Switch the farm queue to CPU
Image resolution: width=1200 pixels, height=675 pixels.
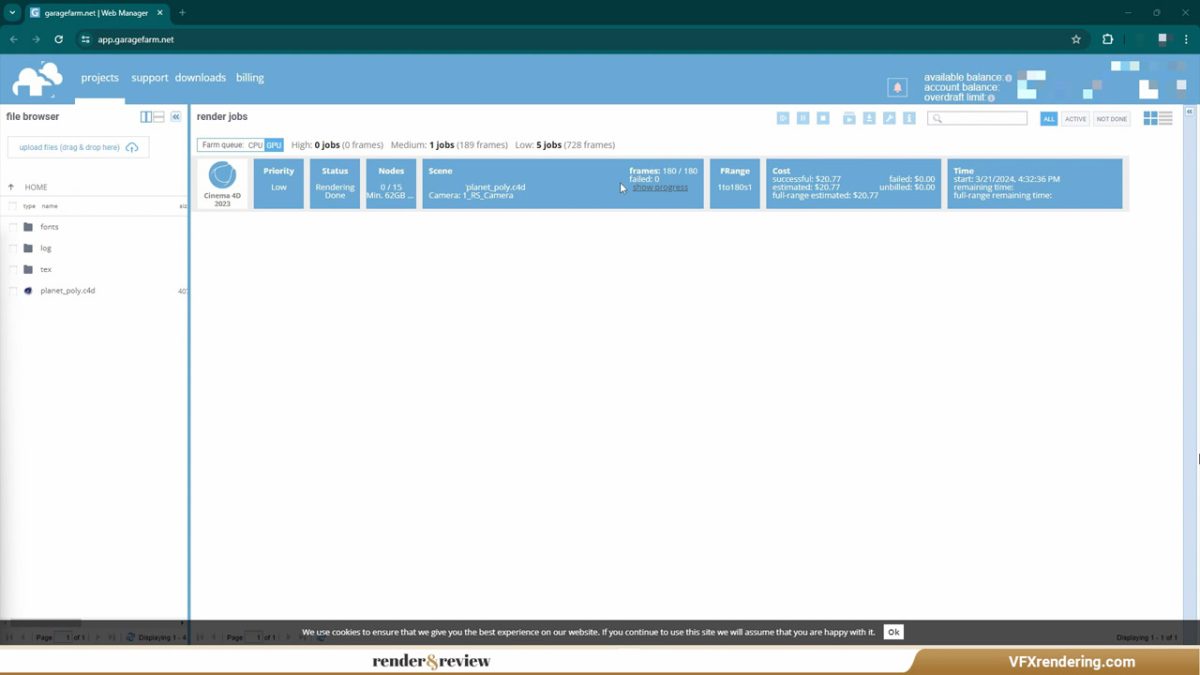pyautogui.click(x=255, y=145)
